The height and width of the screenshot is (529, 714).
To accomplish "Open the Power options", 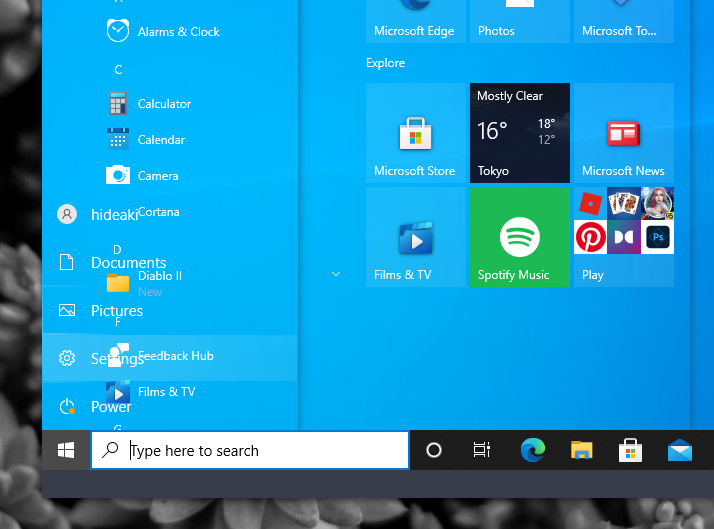I will pyautogui.click(x=95, y=406).
